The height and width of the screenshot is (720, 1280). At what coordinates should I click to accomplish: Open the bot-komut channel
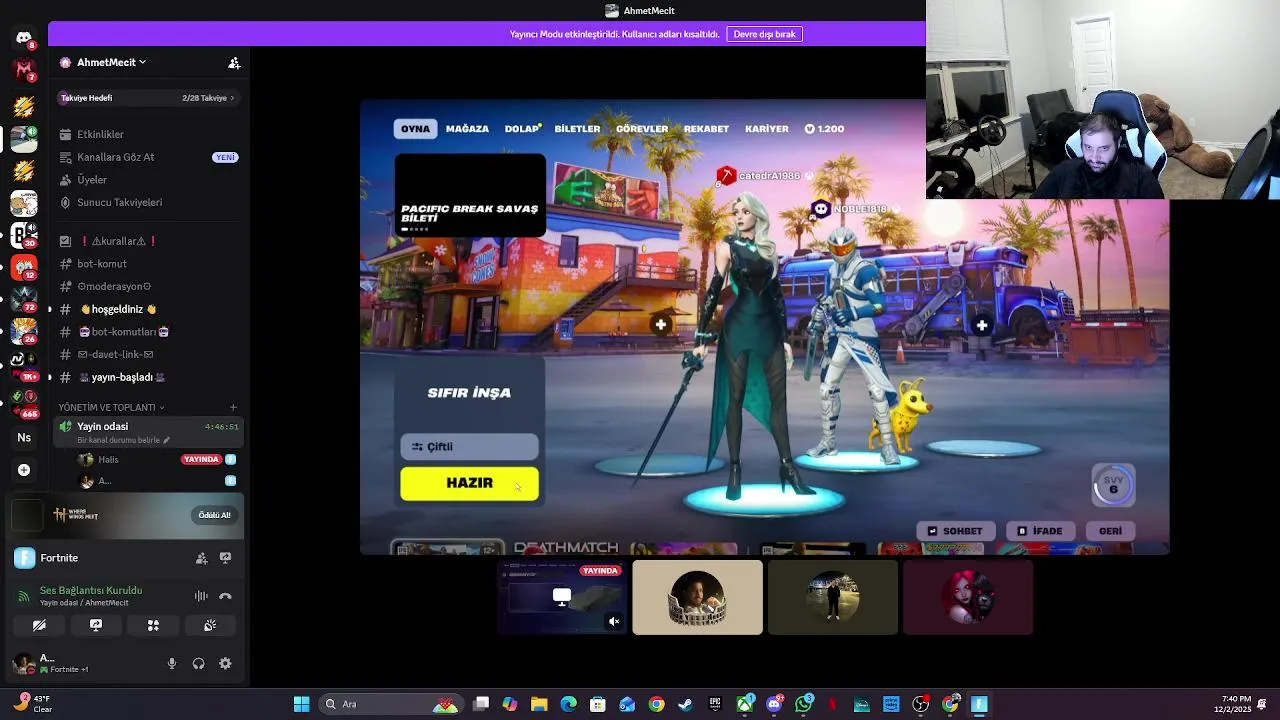coord(148,264)
